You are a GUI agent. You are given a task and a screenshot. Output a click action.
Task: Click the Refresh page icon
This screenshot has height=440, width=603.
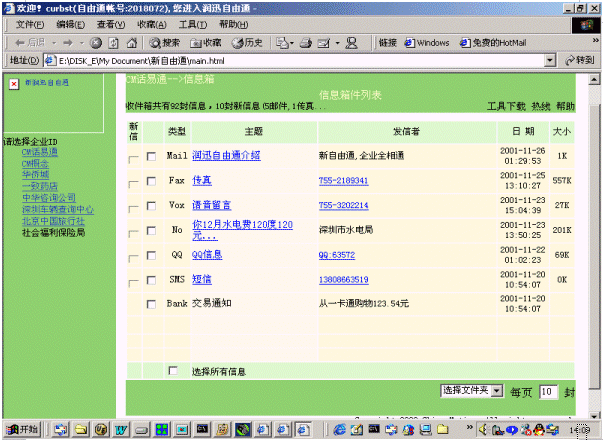(114, 43)
